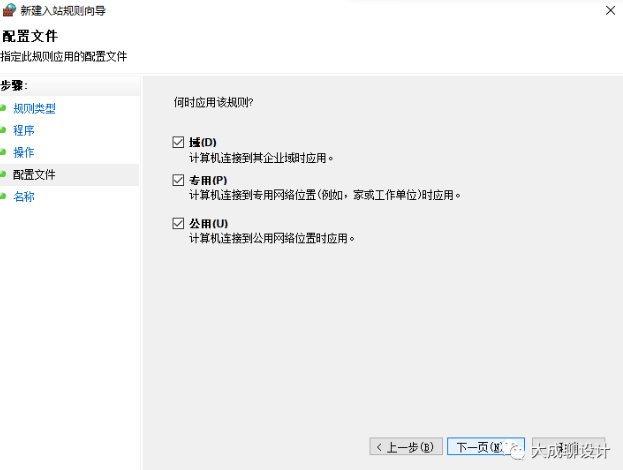Image resolution: width=623 pixels, height=470 pixels.
Task: Disable the 专用(P) profile checkbox
Action: click(x=179, y=180)
